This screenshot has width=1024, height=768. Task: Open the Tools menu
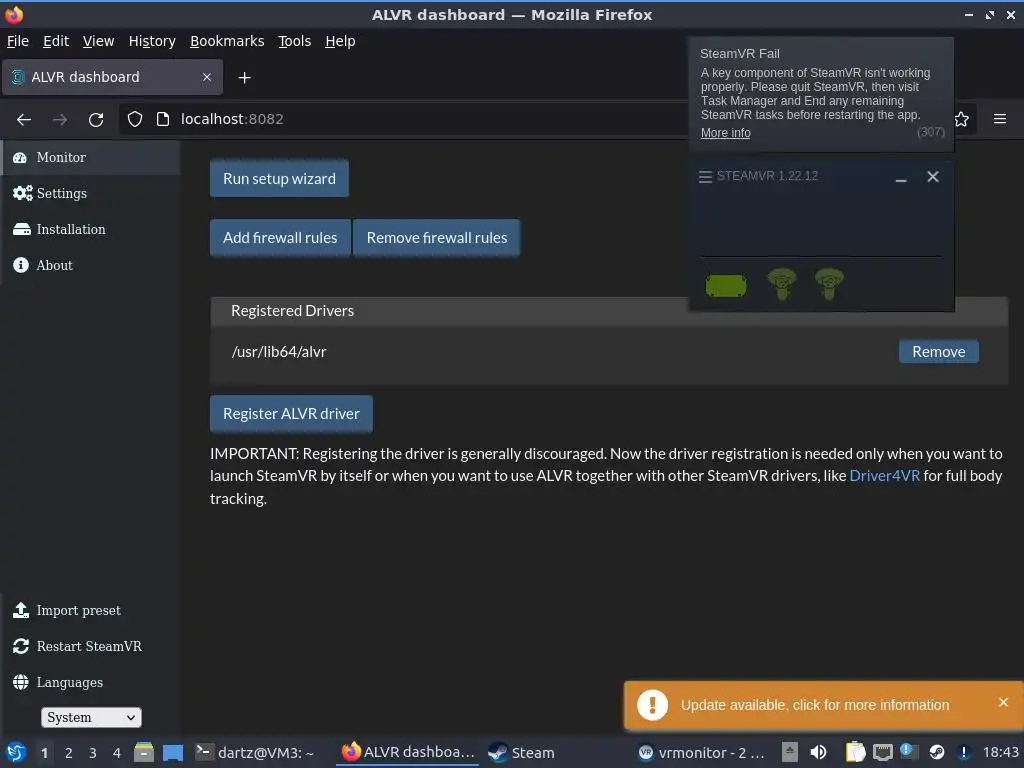295,41
